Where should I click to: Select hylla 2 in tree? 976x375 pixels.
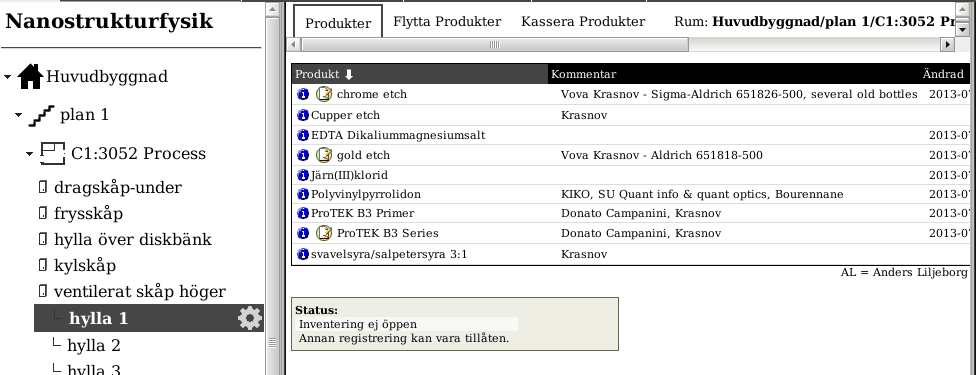point(93,345)
